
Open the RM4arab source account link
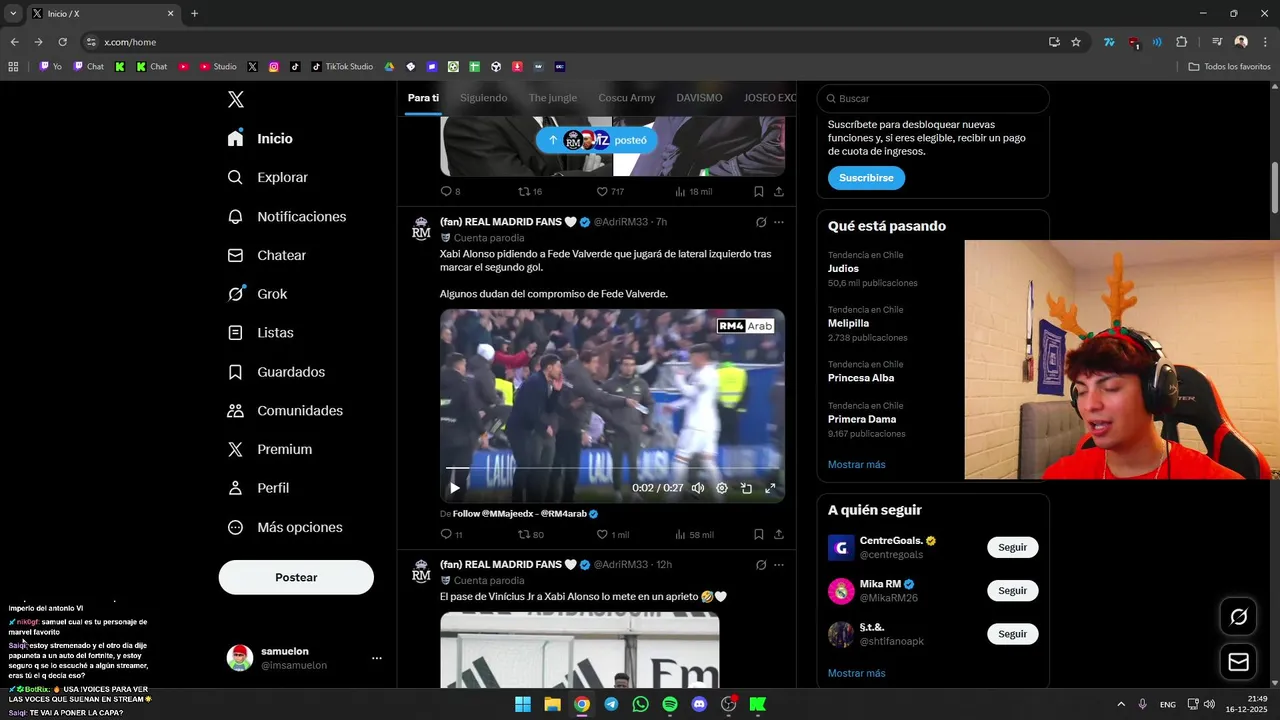pyautogui.click(x=519, y=513)
